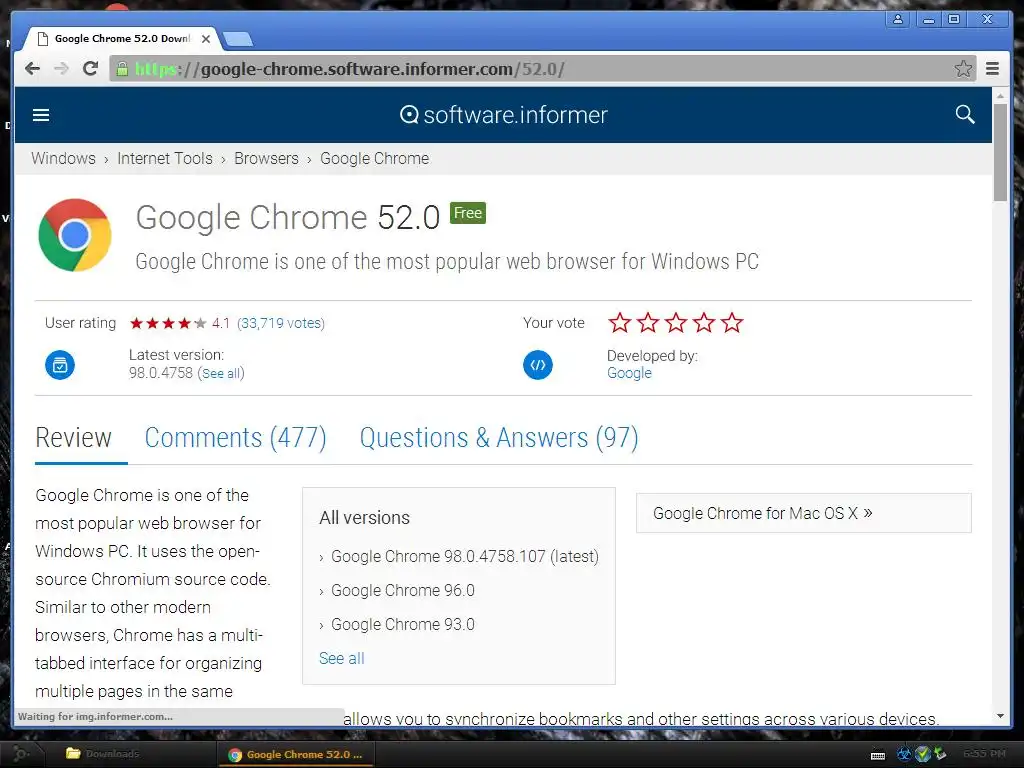This screenshot has height=768, width=1024.
Task: Switch to Questions & Answers (97) tab
Action: click(499, 438)
